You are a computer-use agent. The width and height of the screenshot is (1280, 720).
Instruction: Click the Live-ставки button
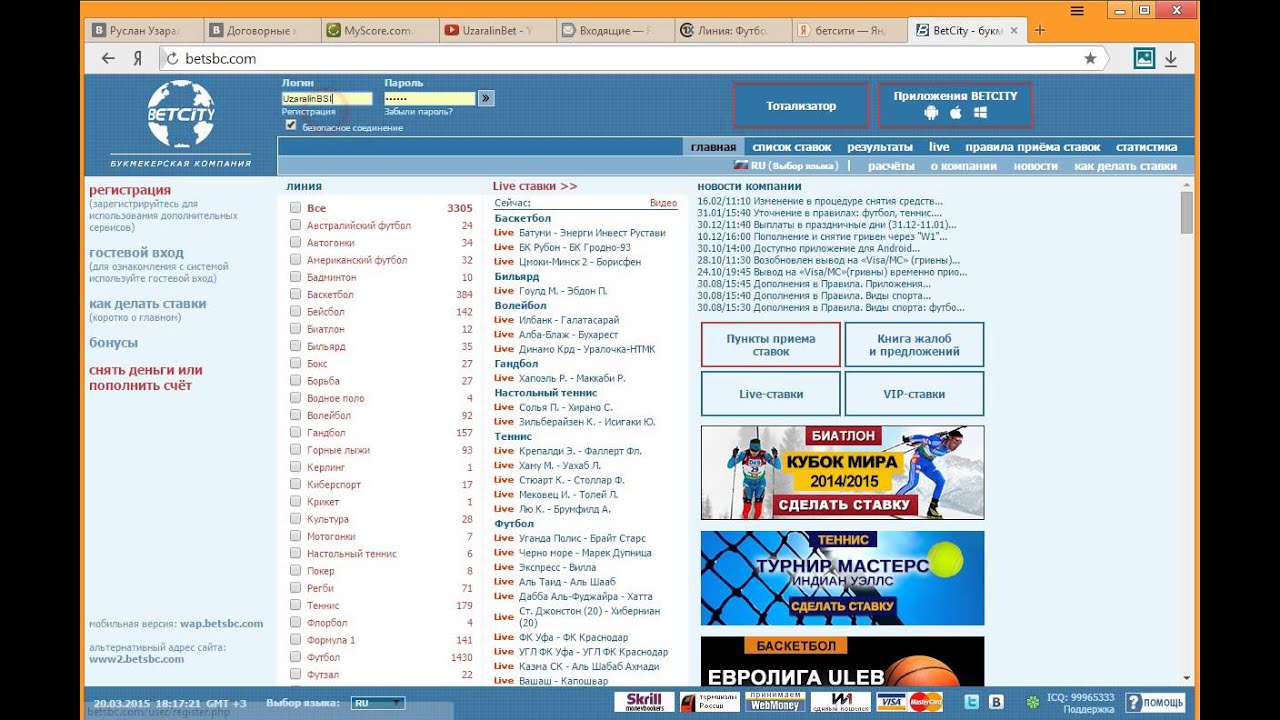pos(771,394)
